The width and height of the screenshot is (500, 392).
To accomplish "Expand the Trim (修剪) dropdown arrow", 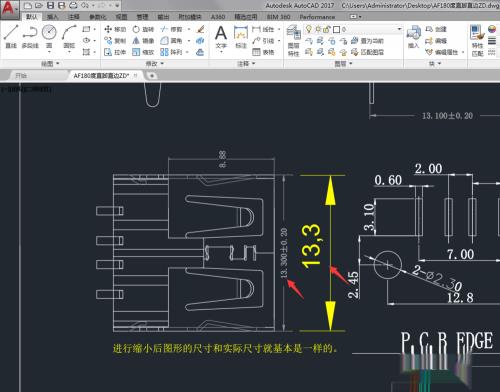I will 189,29.
